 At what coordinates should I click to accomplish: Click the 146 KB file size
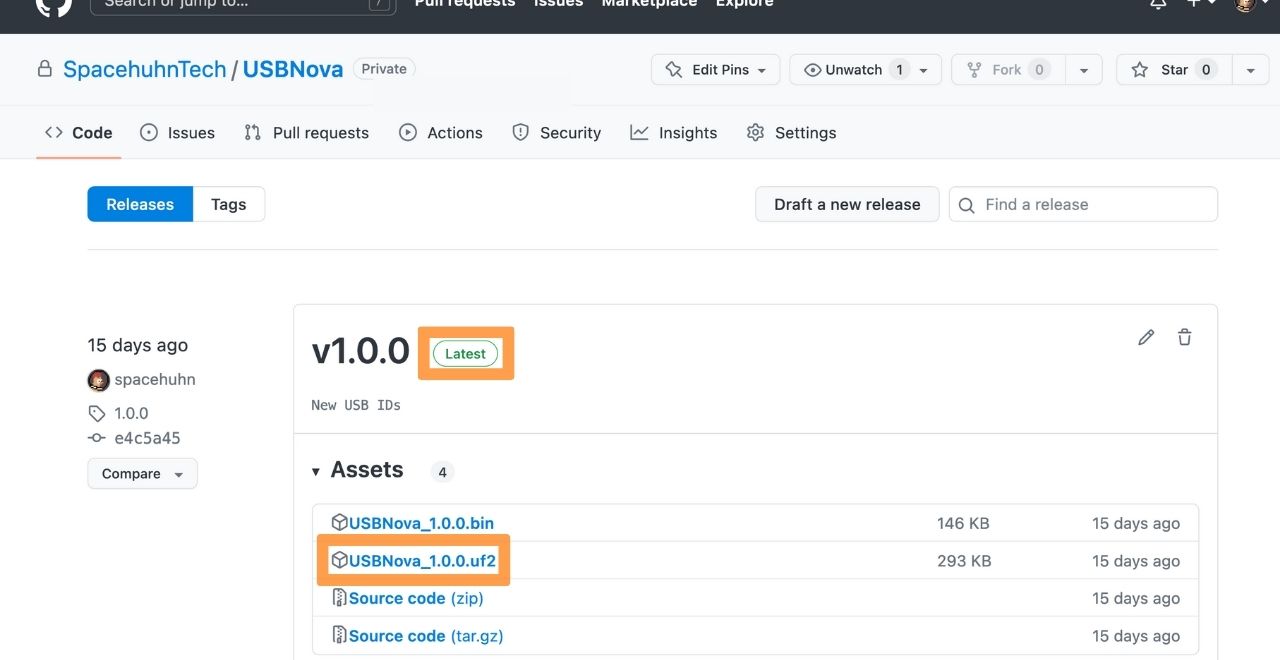pos(964,523)
